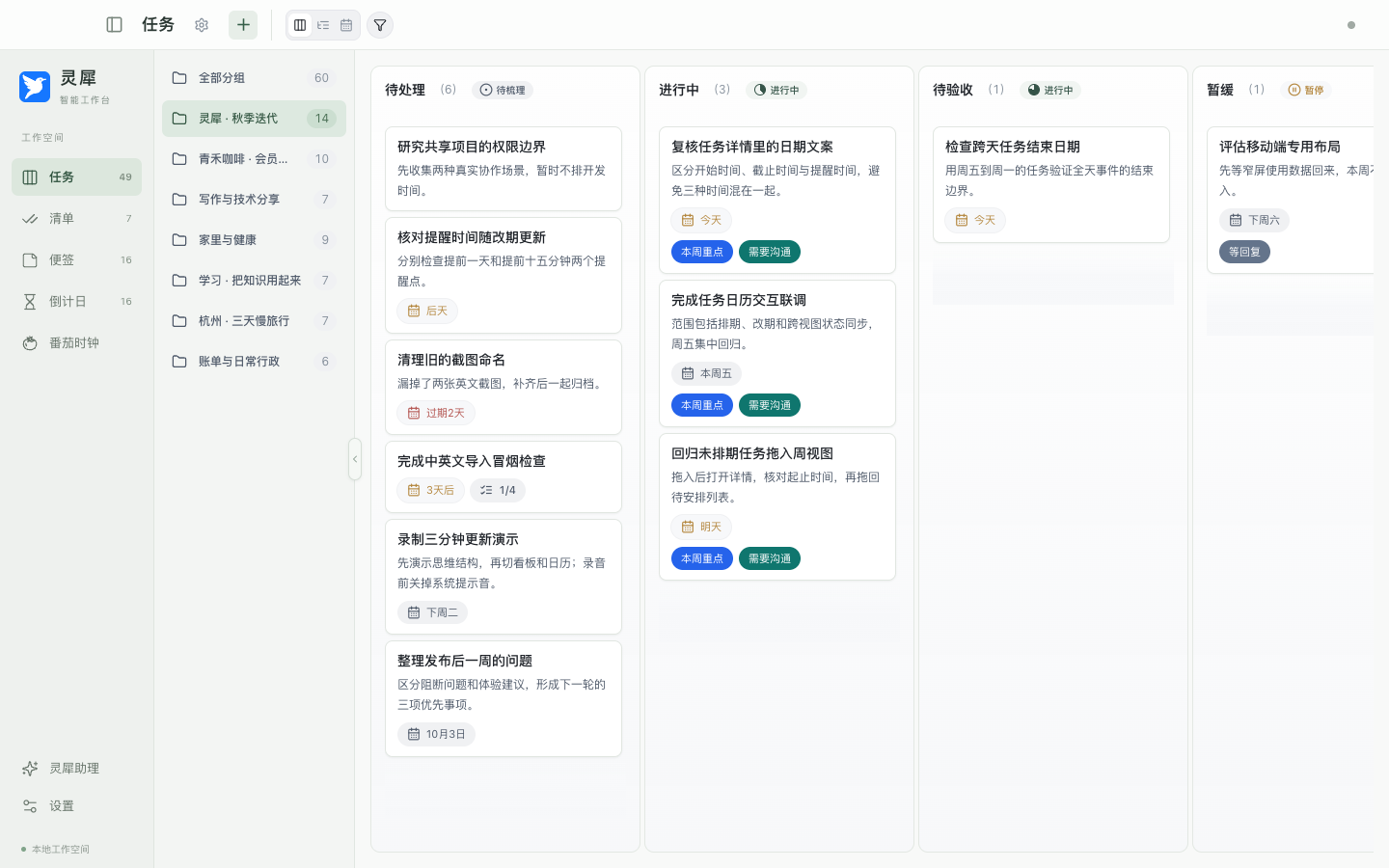This screenshot has width=1389, height=868.
Task: Click 今天 date chip on 检查跨天任务 card
Action: pyautogui.click(x=975, y=220)
